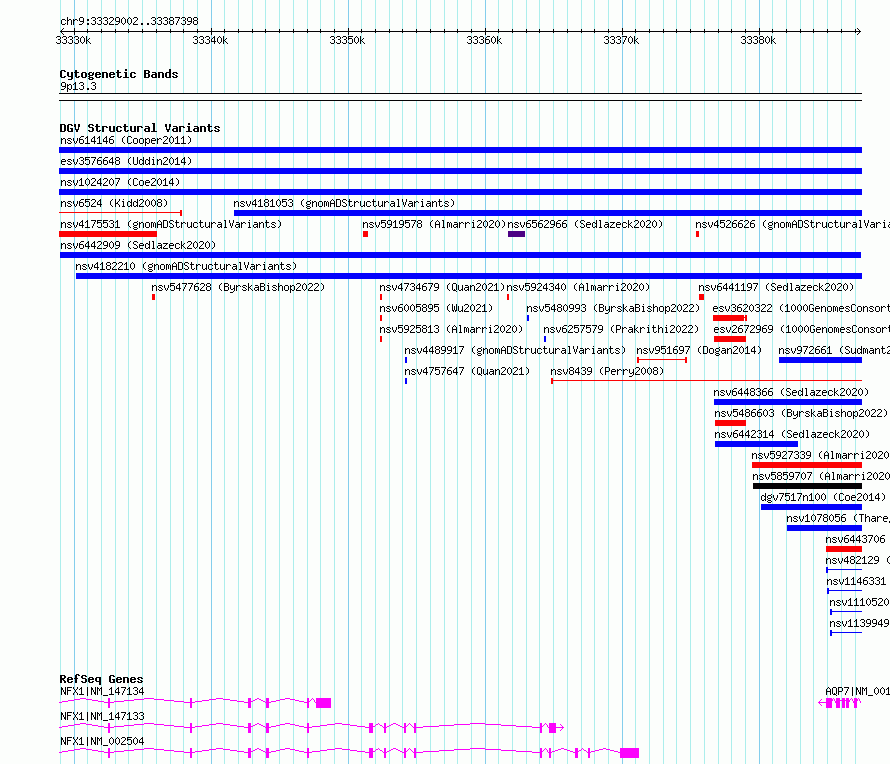Open nsv6005895 (Wu2021) label
Screen dimensions: 890x764
pos(436,308)
